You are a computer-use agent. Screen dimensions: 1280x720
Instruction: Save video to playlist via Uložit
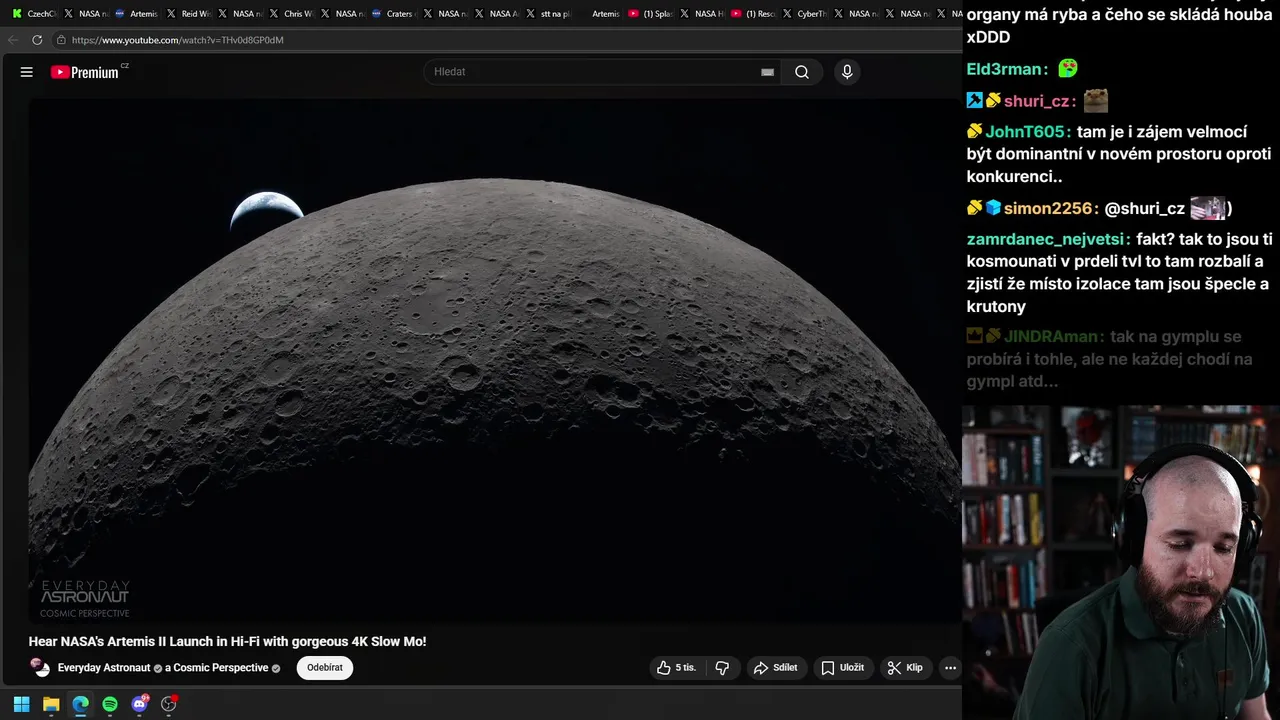click(x=843, y=668)
